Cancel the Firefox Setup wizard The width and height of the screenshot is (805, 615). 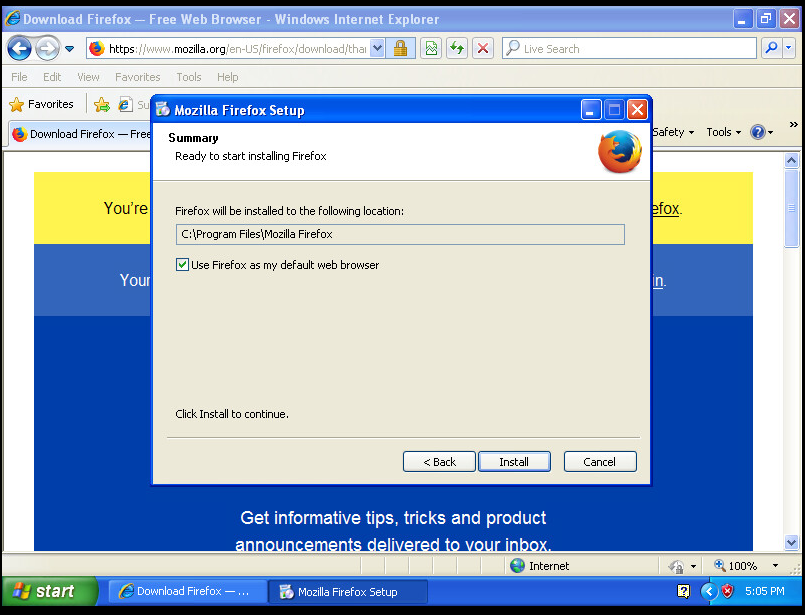click(600, 462)
